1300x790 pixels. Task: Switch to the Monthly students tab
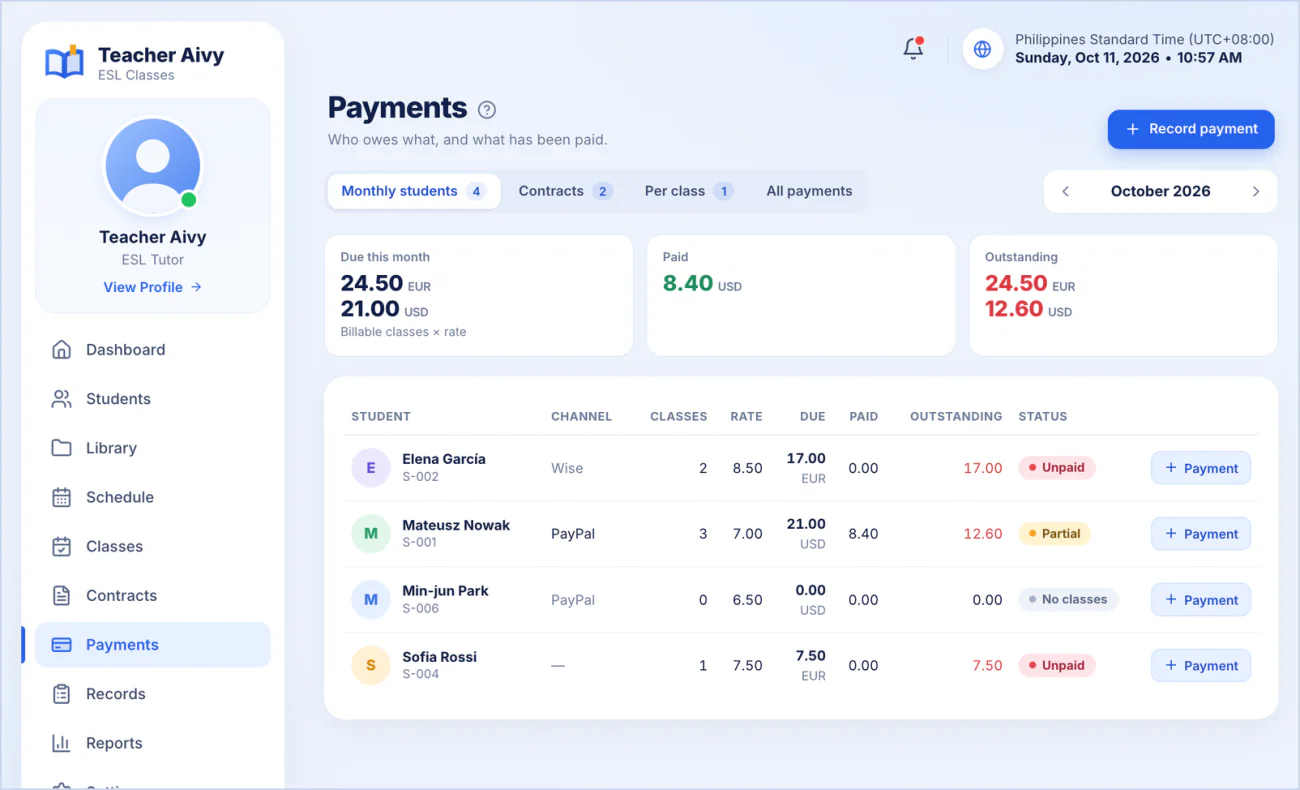pos(414,191)
